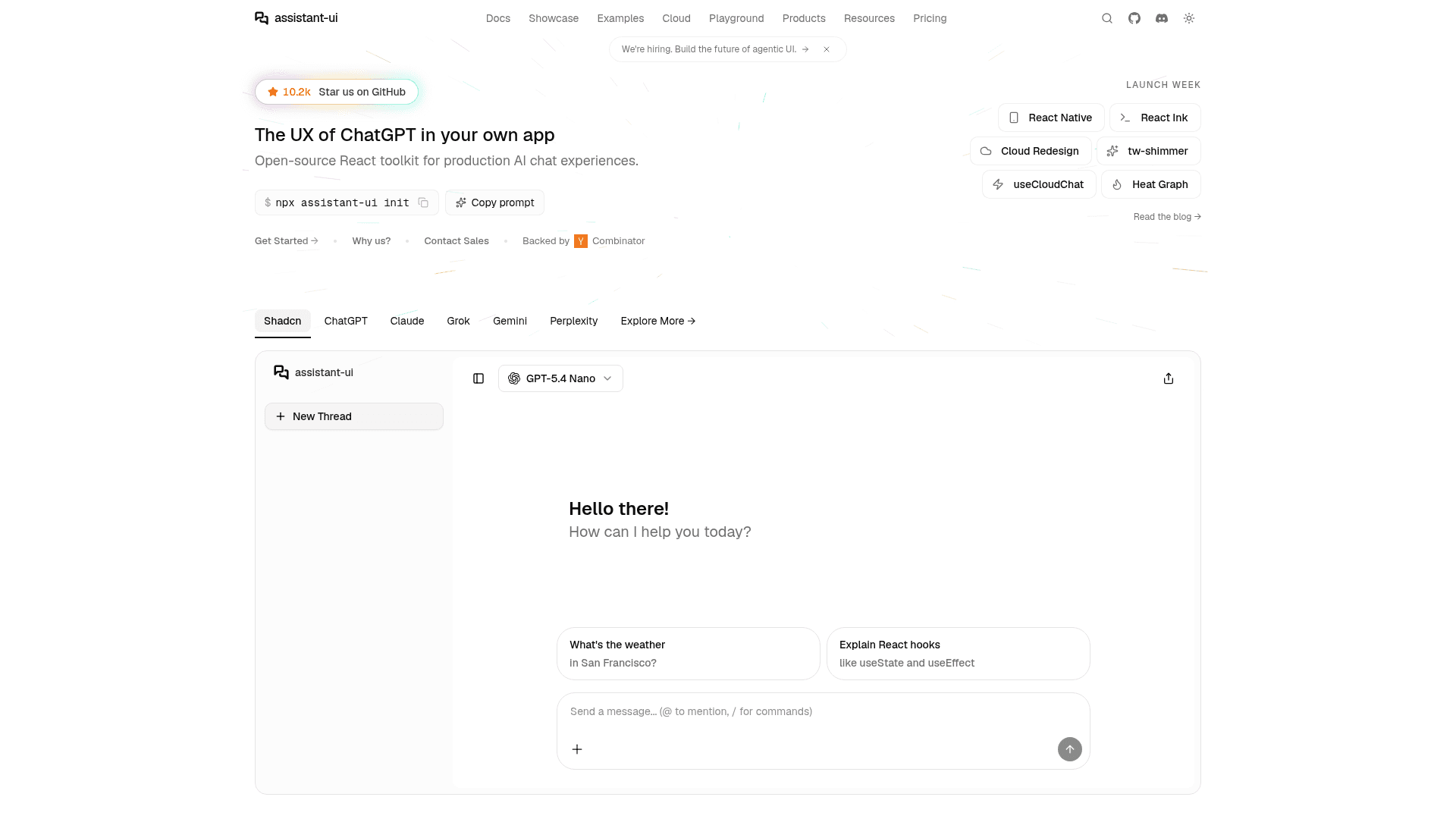Open the Examples menu item
1456x819 pixels.
point(620,18)
